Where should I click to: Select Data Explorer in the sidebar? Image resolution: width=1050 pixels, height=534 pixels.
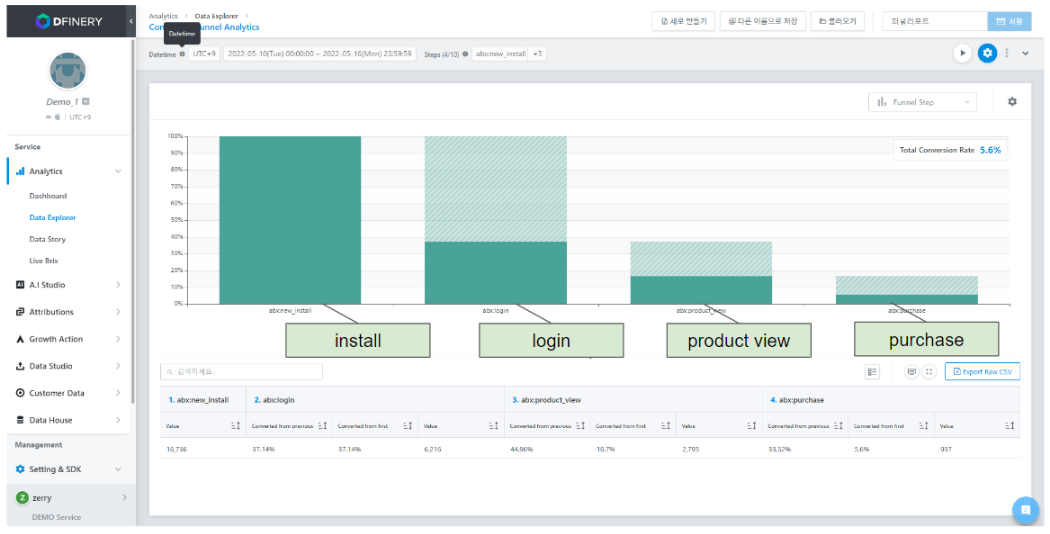pyautogui.click(x=52, y=218)
